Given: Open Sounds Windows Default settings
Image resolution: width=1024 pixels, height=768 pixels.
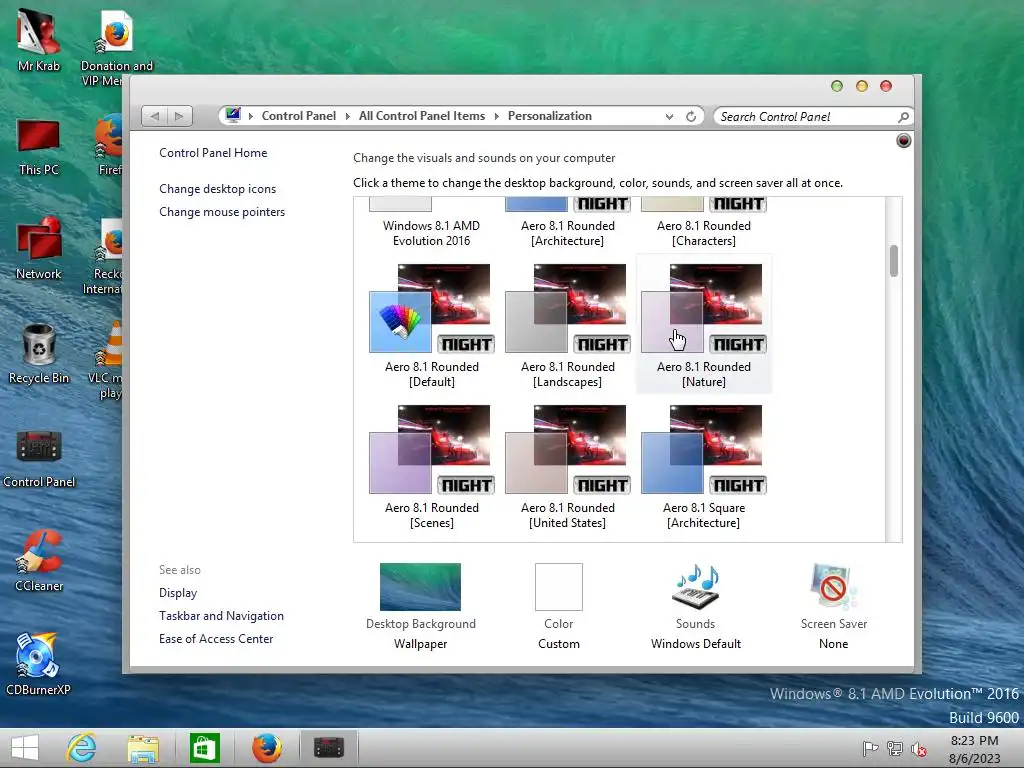Looking at the screenshot, I should coord(696,606).
